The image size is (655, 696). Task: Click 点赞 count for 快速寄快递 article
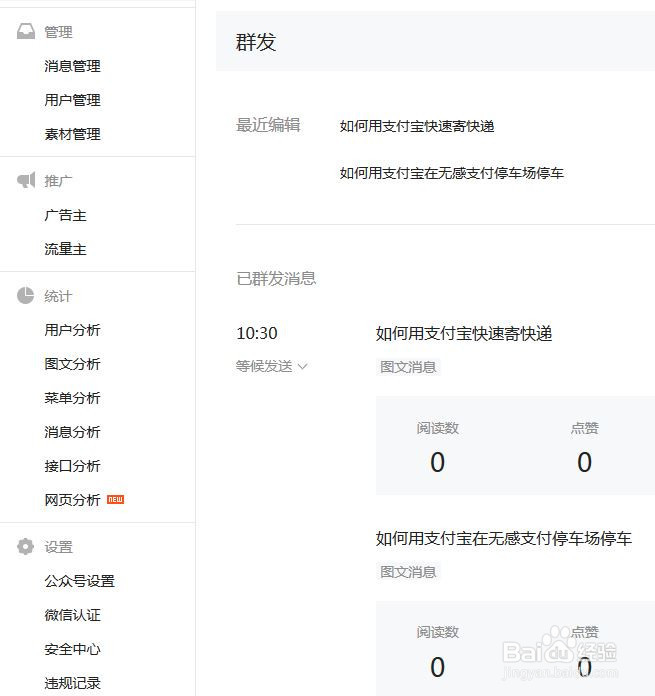[584, 462]
